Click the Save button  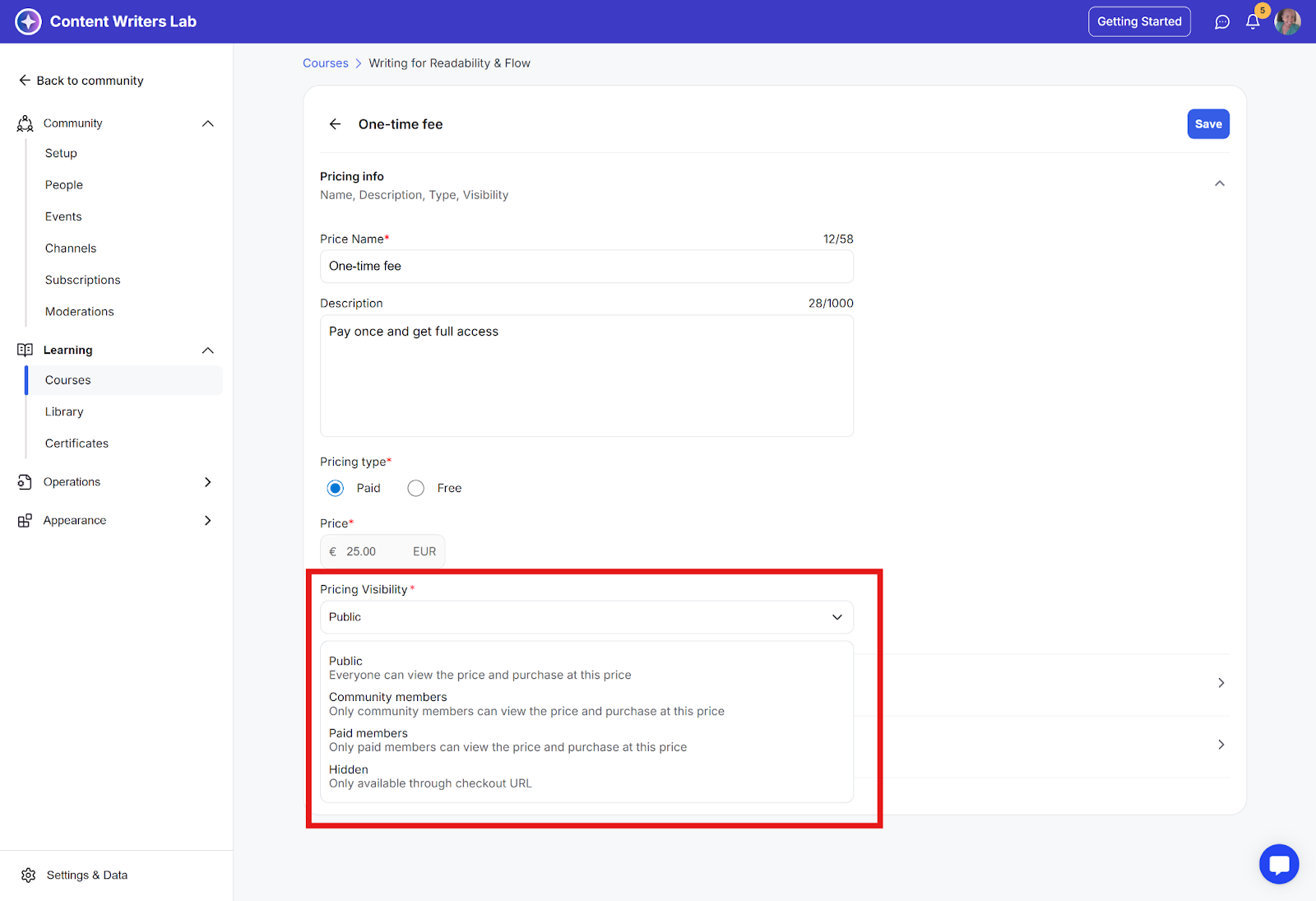pyautogui.click(x=1207, y=124)
